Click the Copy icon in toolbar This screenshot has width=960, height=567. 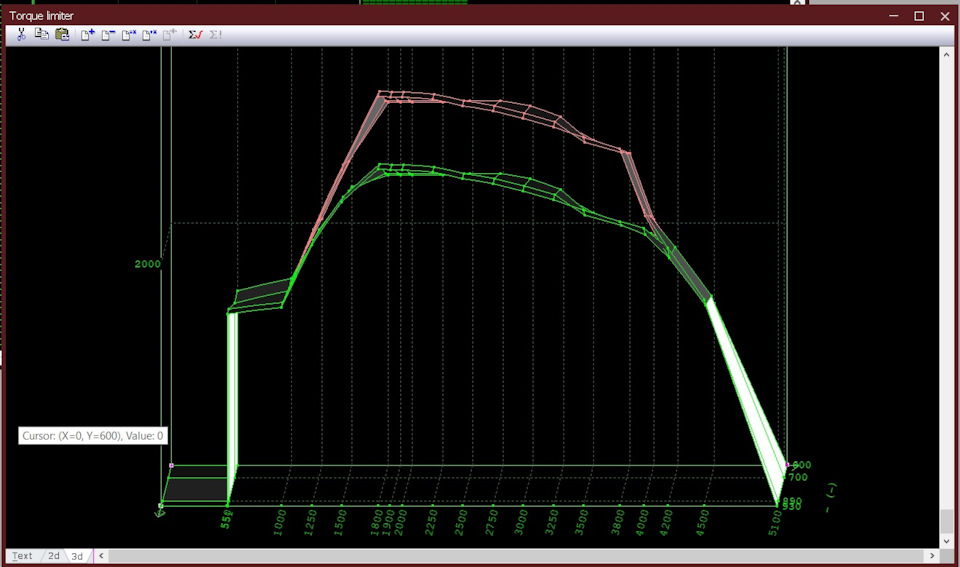click(42, 34)
